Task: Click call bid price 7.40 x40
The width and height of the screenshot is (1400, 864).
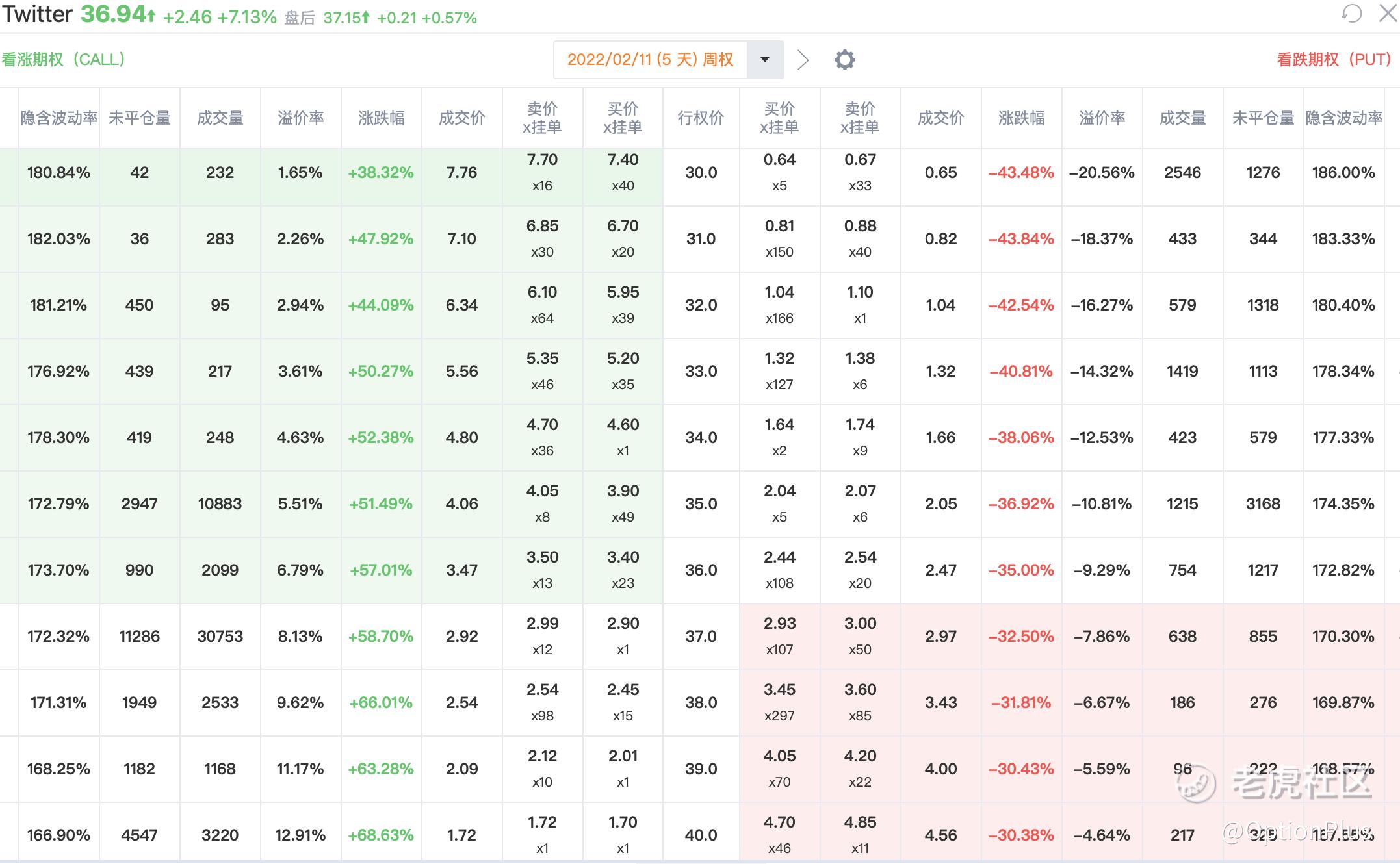Action: [x=623, y=173]
